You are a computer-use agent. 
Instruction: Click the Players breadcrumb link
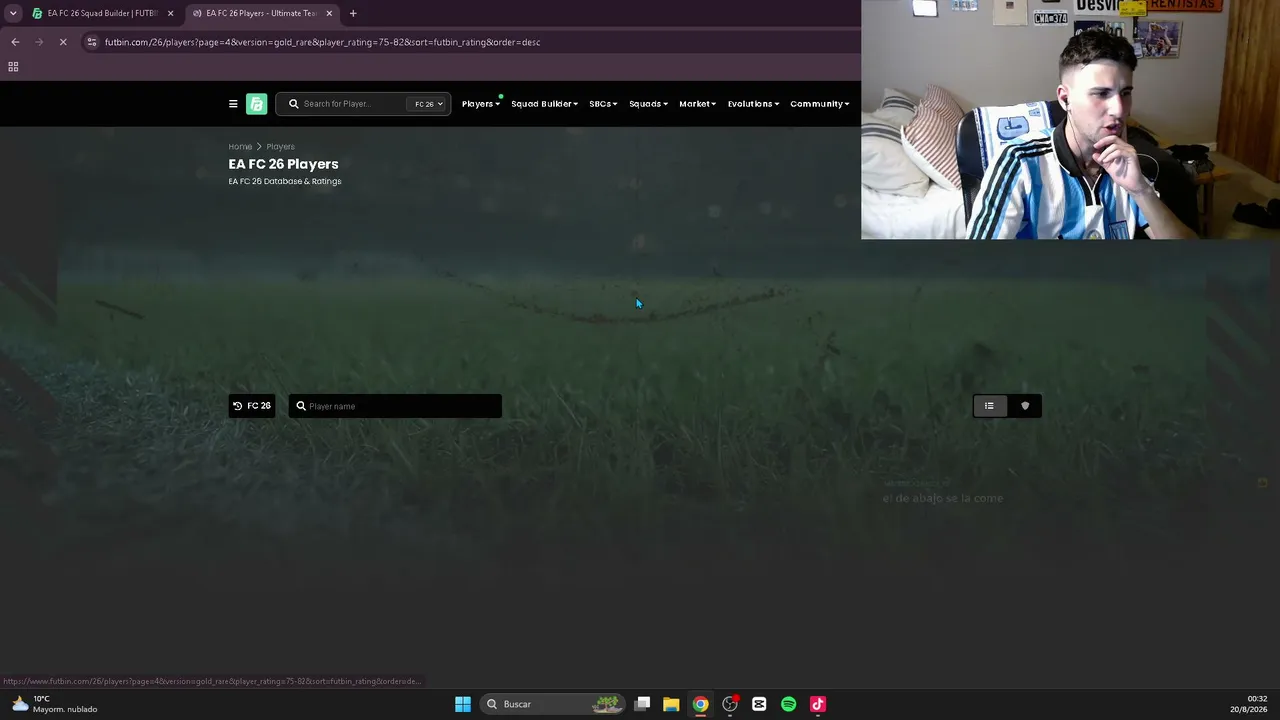coord(280,147)
